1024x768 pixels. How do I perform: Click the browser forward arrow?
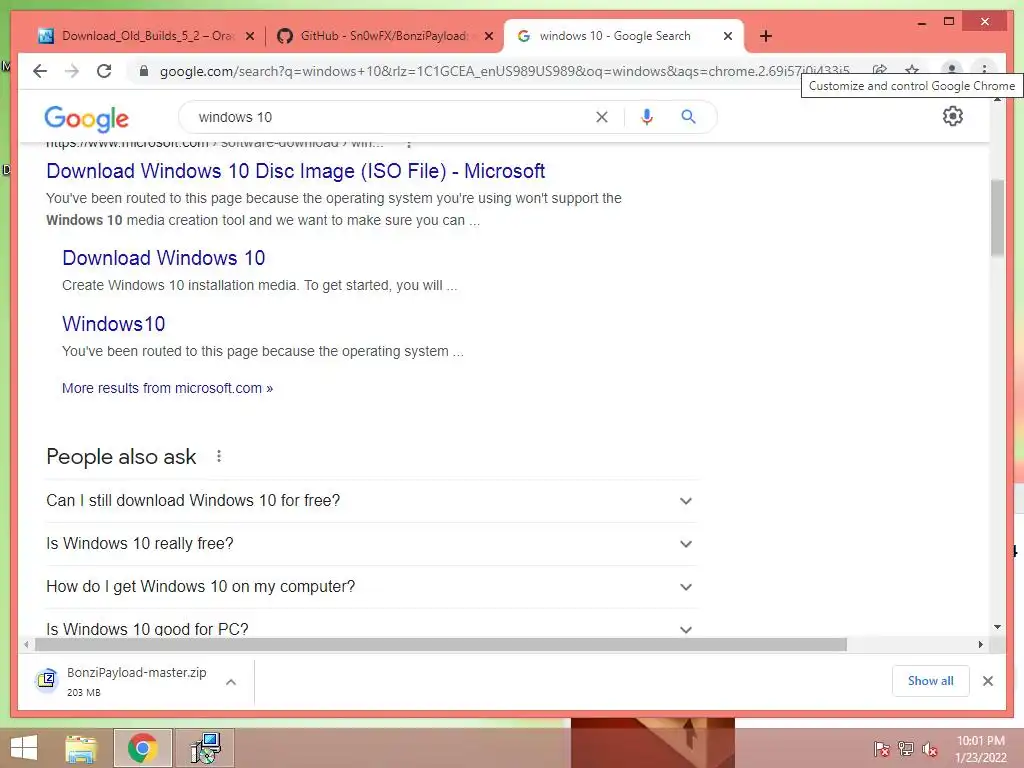click(72, 71)
